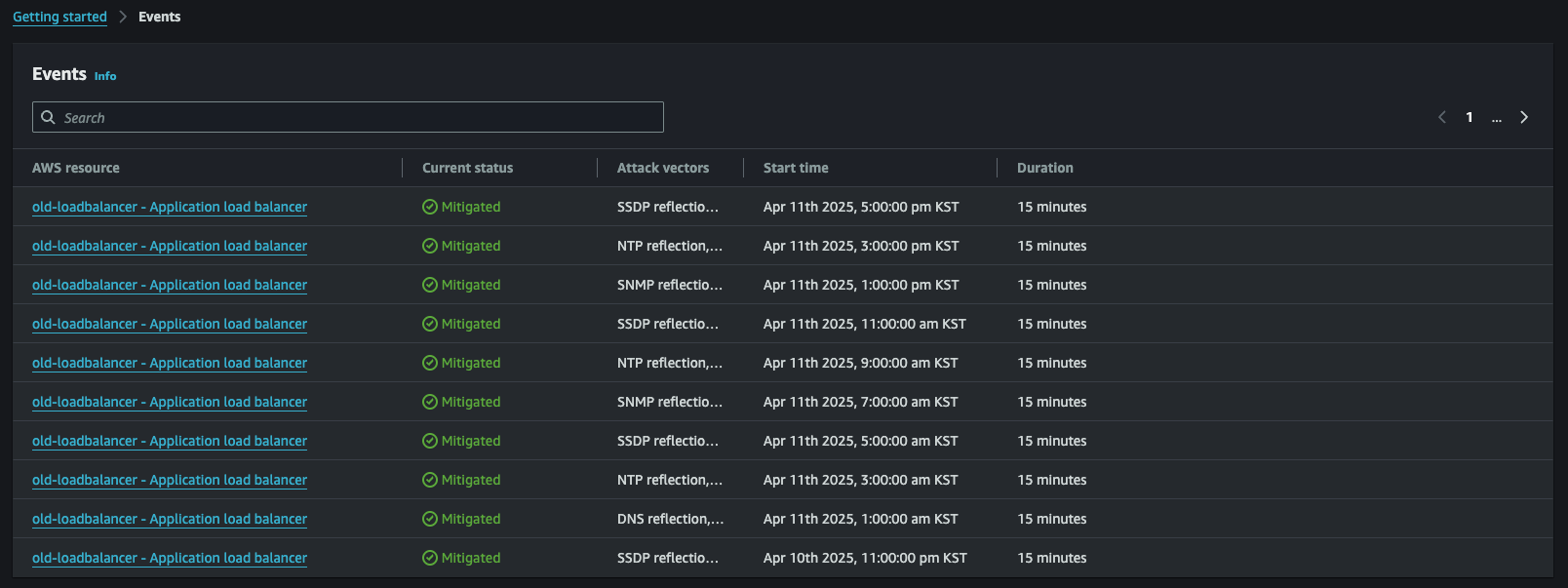Focus the Events search field
1568x588 pixels.
348,117
